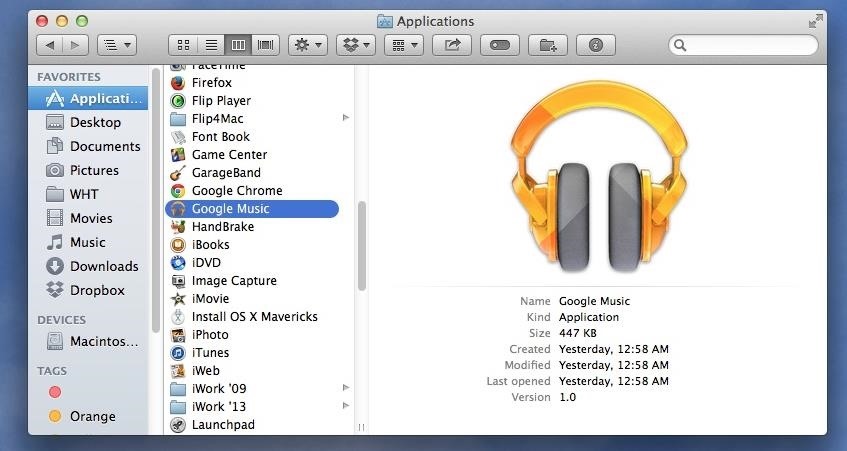
Task: Click the Get Info toolbar button
Action: (596, 45)
